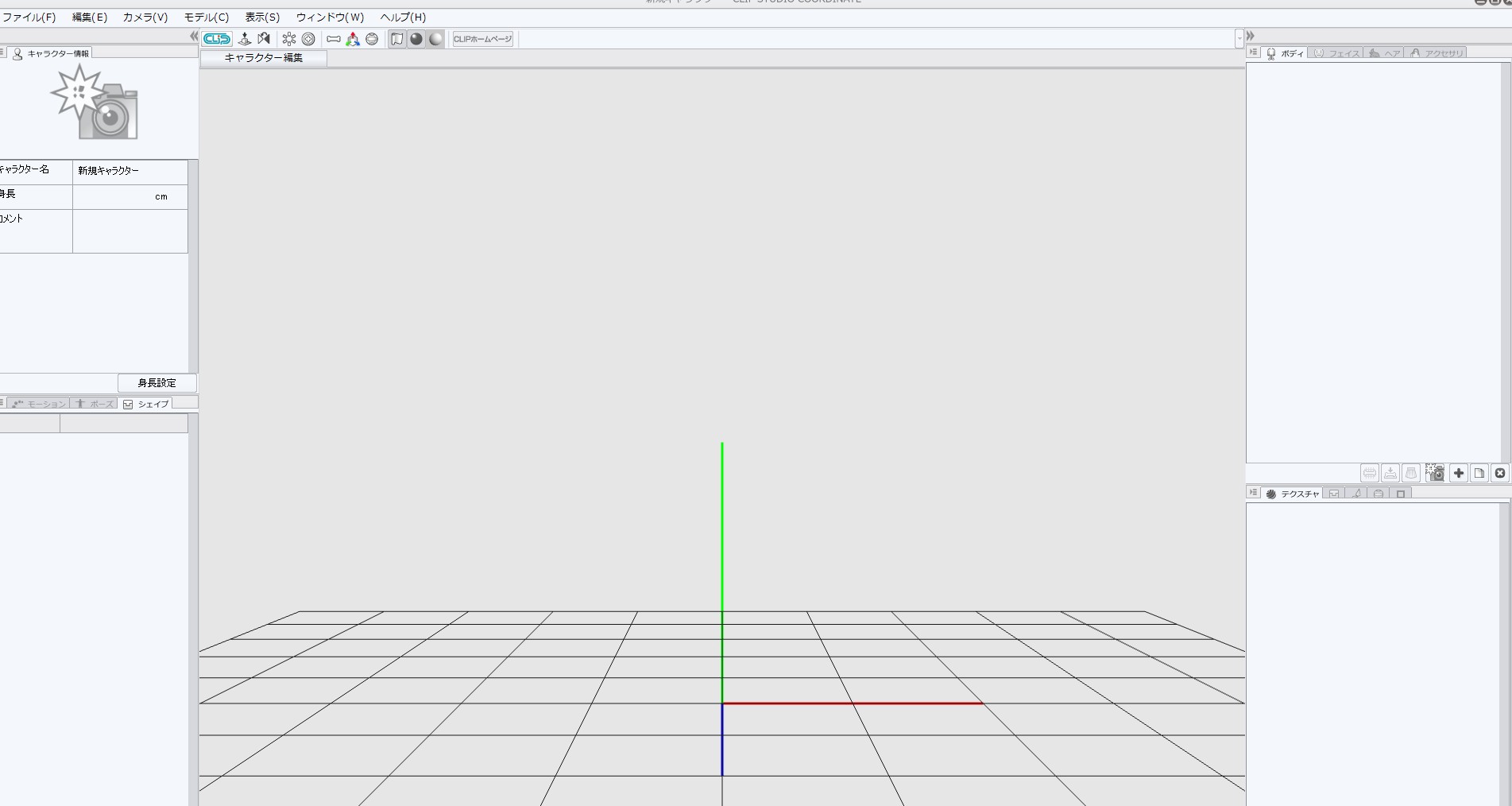Click the character info panel scrollbar
The image size is (1512, 806).
193,265
